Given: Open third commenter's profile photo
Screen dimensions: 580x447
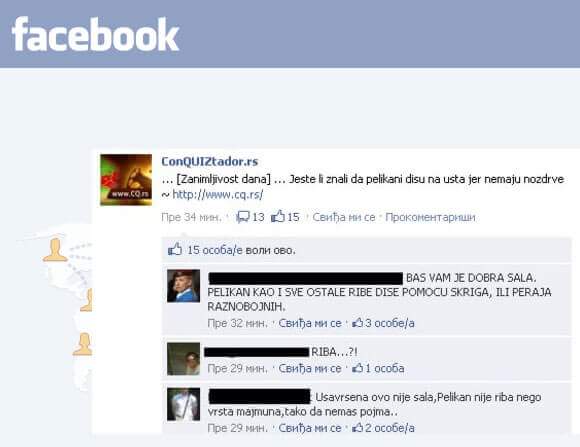Looking at the screenshot, I should (x=183, y=404).
